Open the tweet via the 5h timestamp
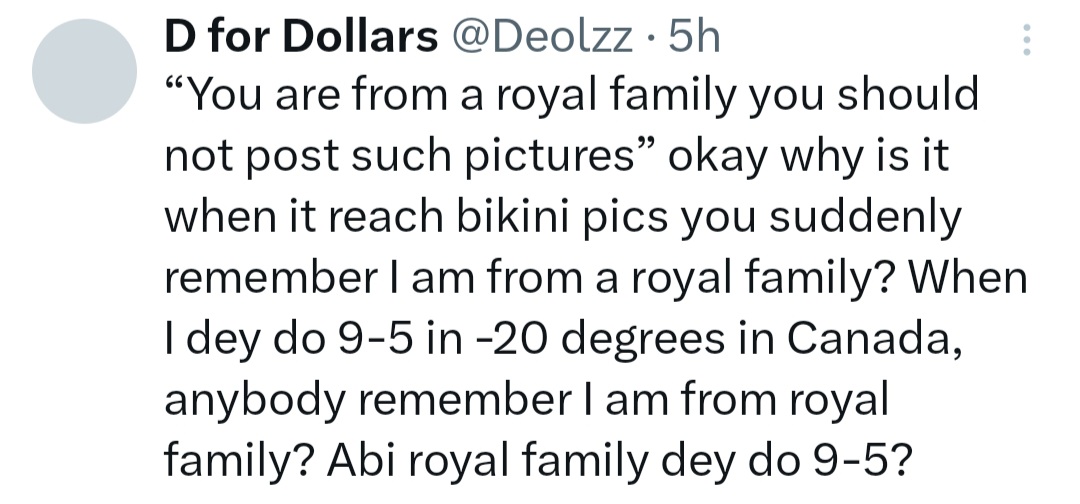This screenshot has width=1080, height=504. click(692, 38)
